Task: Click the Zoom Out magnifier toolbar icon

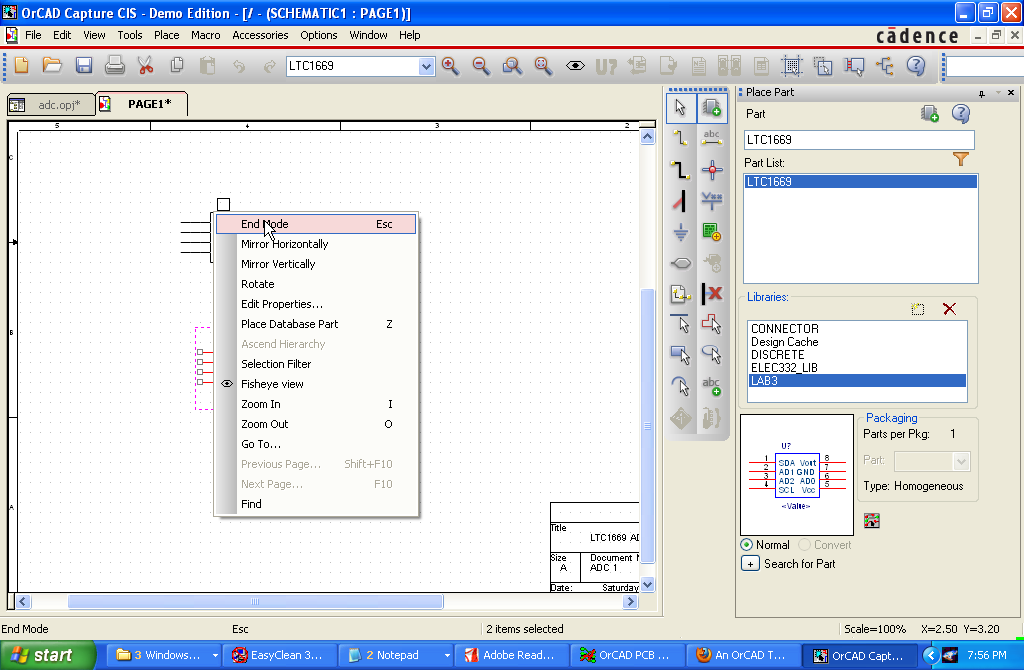Action: 481,65
